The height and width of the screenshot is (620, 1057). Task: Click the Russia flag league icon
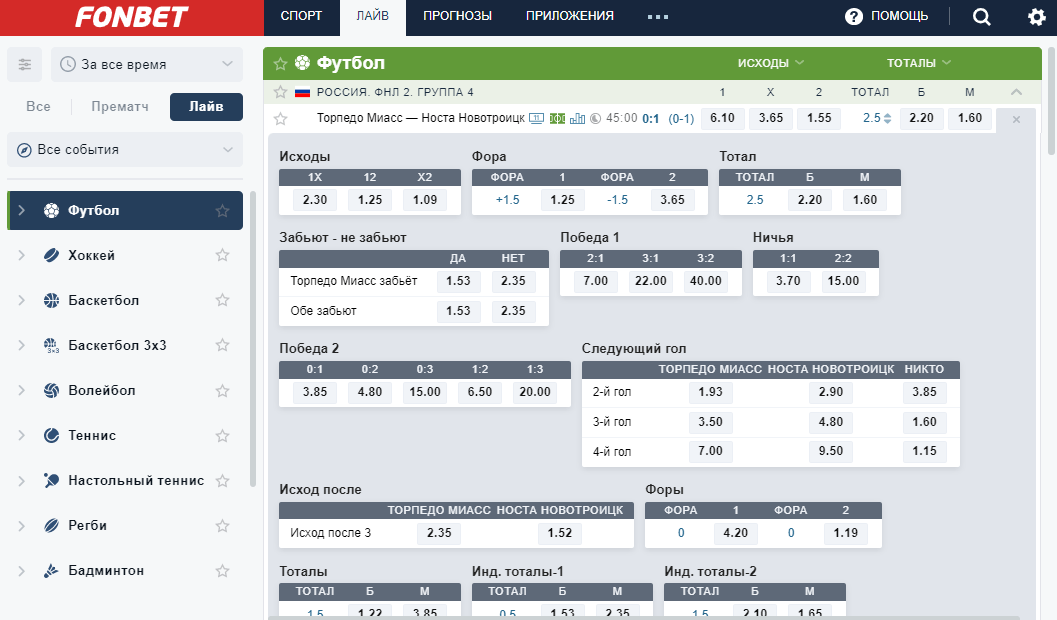[x=303, y=92]
